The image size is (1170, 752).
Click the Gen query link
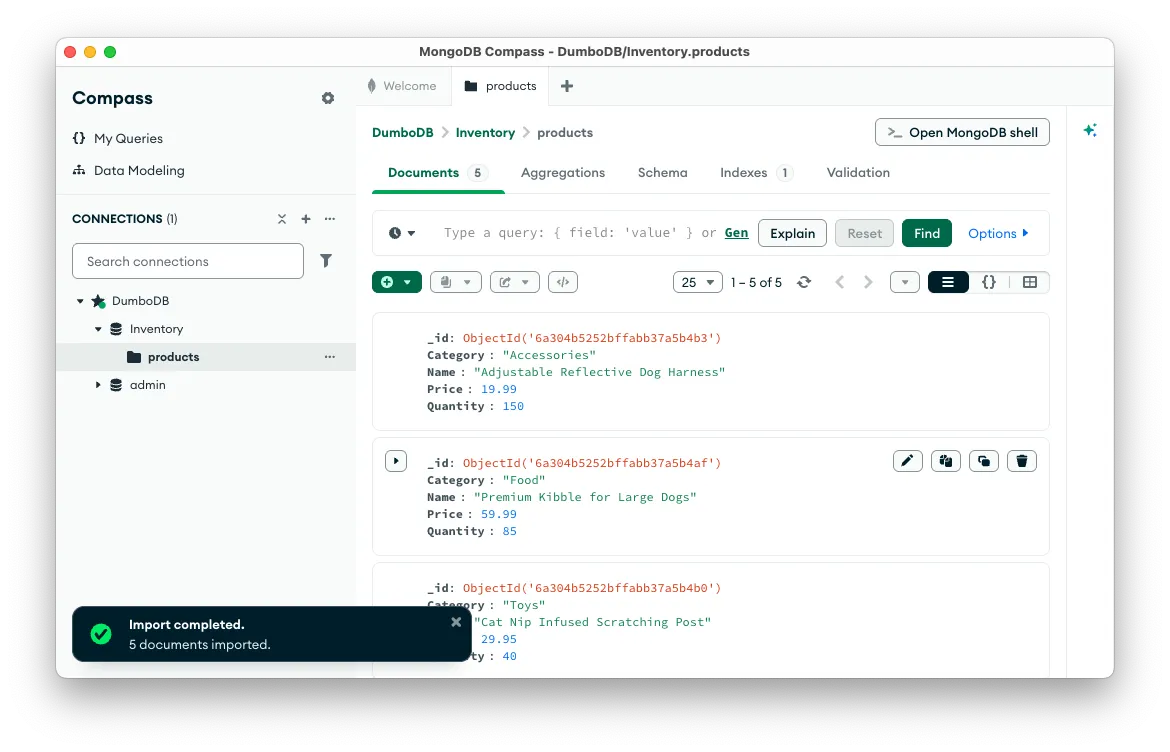(736, 234)
